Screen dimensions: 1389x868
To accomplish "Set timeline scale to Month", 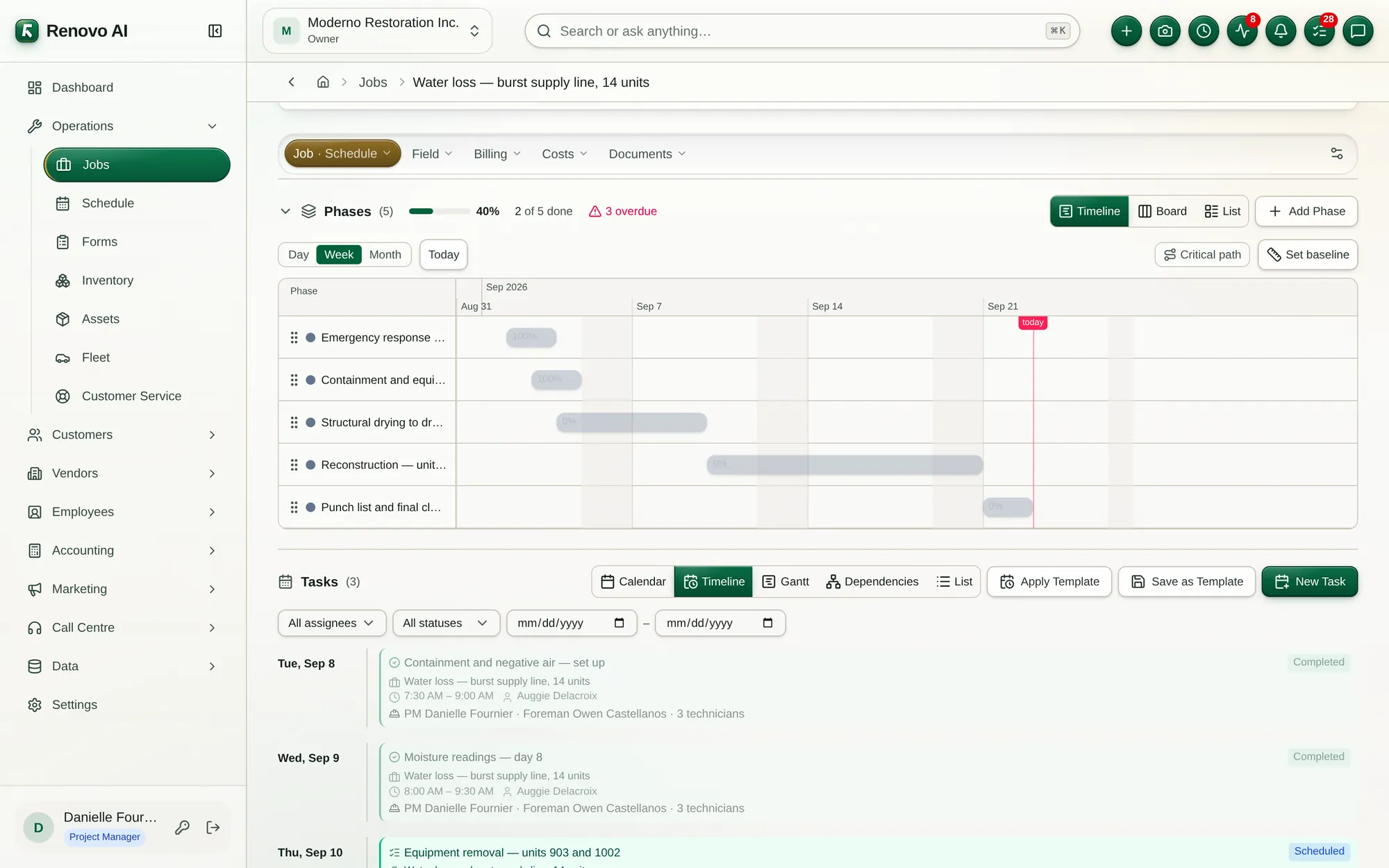I will coord(385,255).
